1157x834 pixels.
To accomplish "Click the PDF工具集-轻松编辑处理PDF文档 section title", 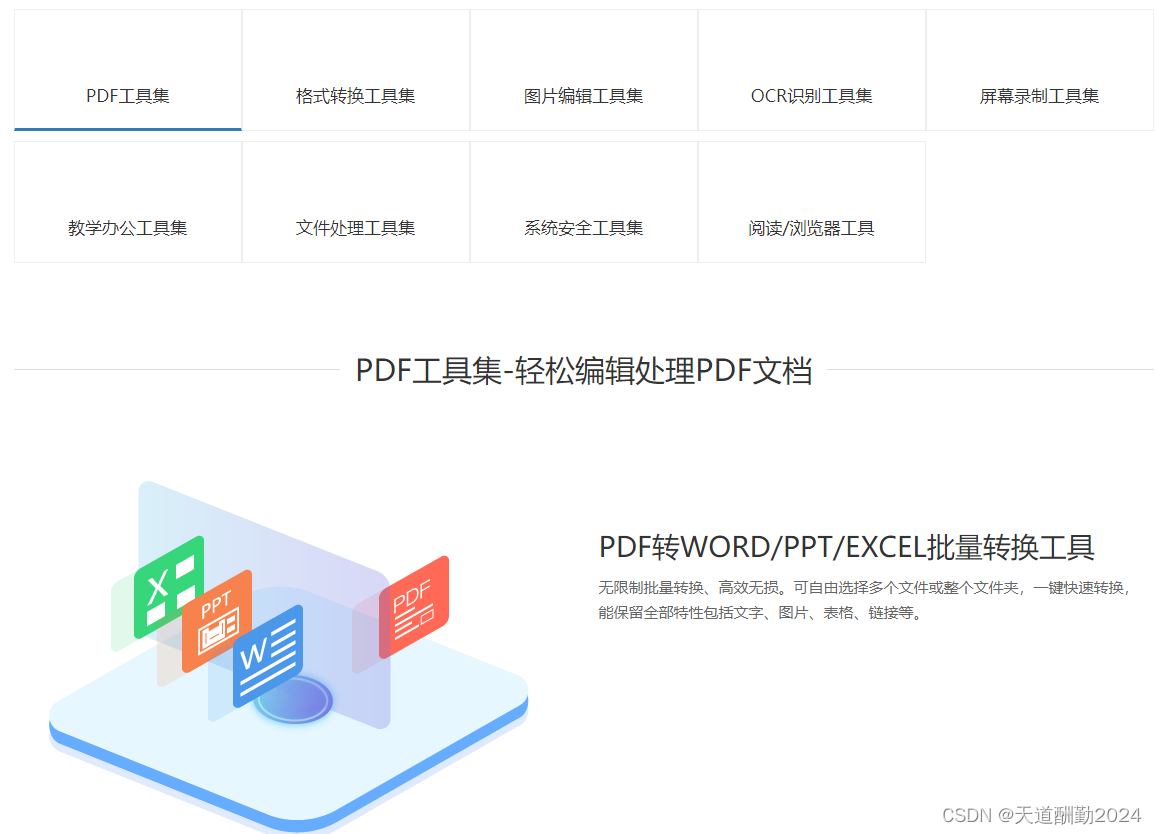I will [x=584, y=371].
